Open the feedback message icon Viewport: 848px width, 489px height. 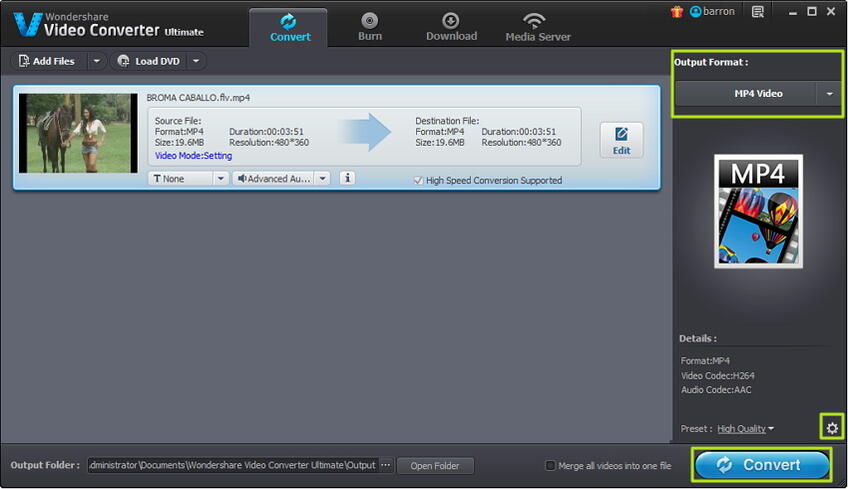point(758,11)
